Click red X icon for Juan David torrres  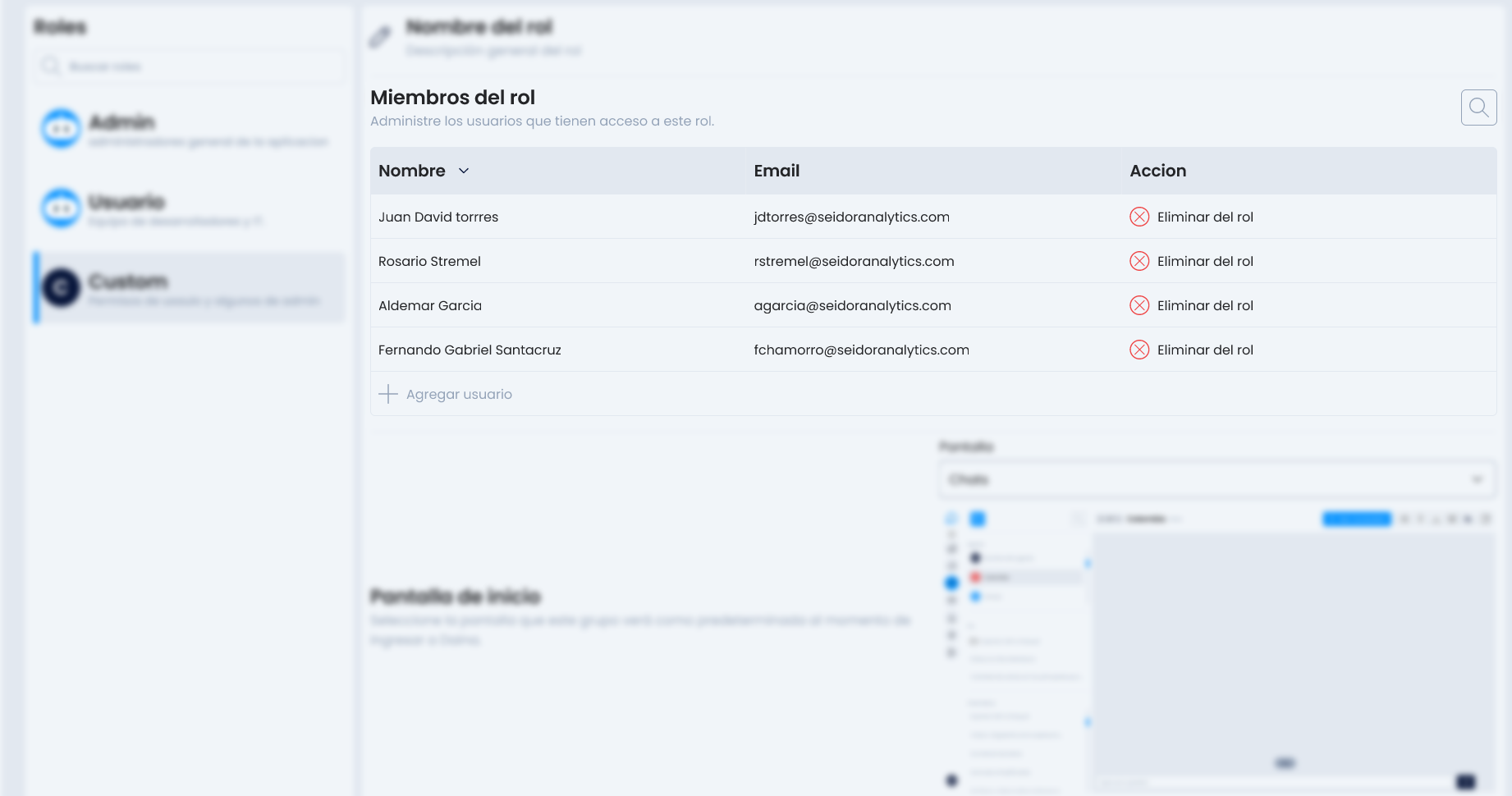(1139, 217)
